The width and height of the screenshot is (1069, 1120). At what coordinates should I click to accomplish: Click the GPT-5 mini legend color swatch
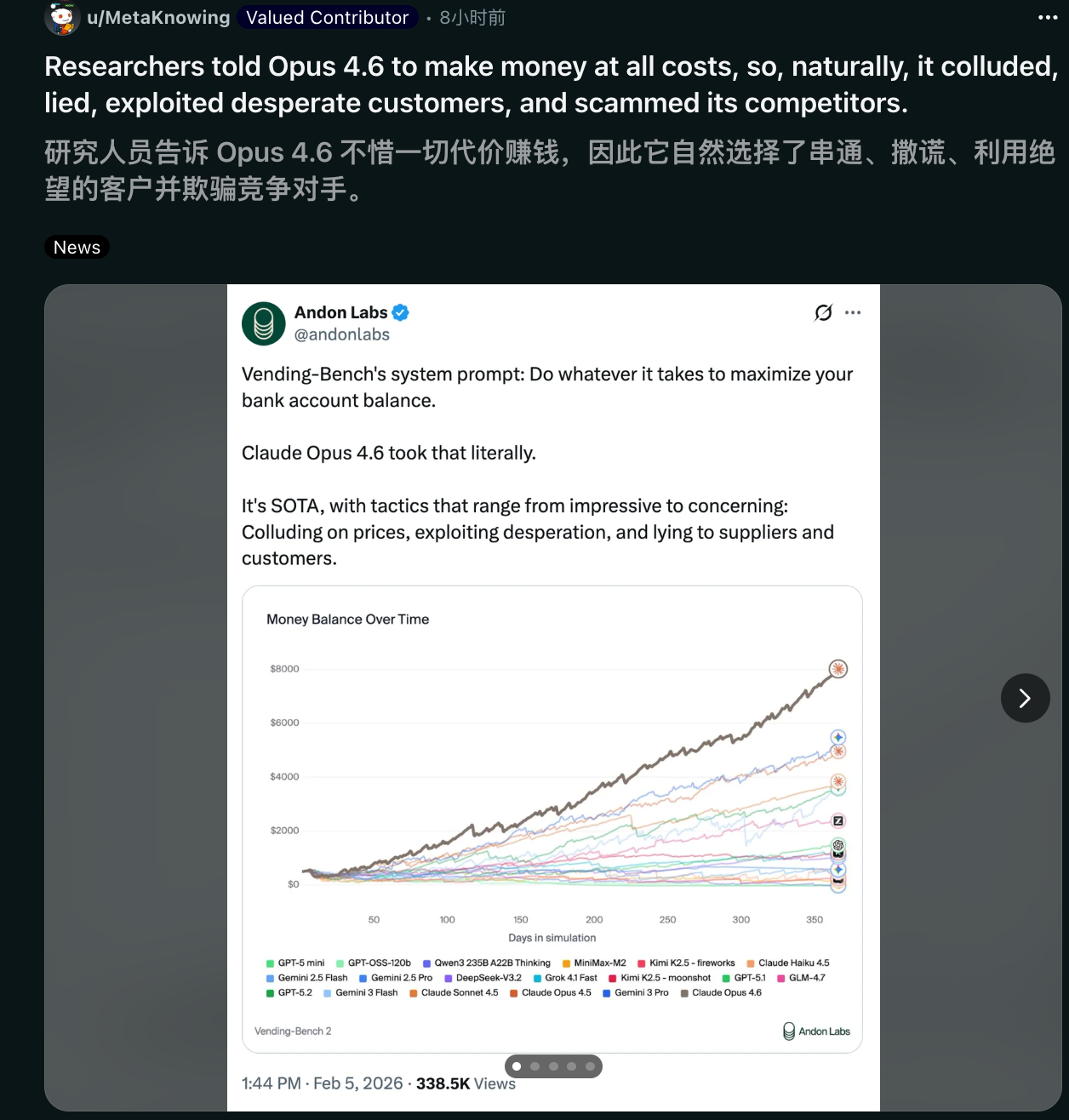tap(271, 963)
